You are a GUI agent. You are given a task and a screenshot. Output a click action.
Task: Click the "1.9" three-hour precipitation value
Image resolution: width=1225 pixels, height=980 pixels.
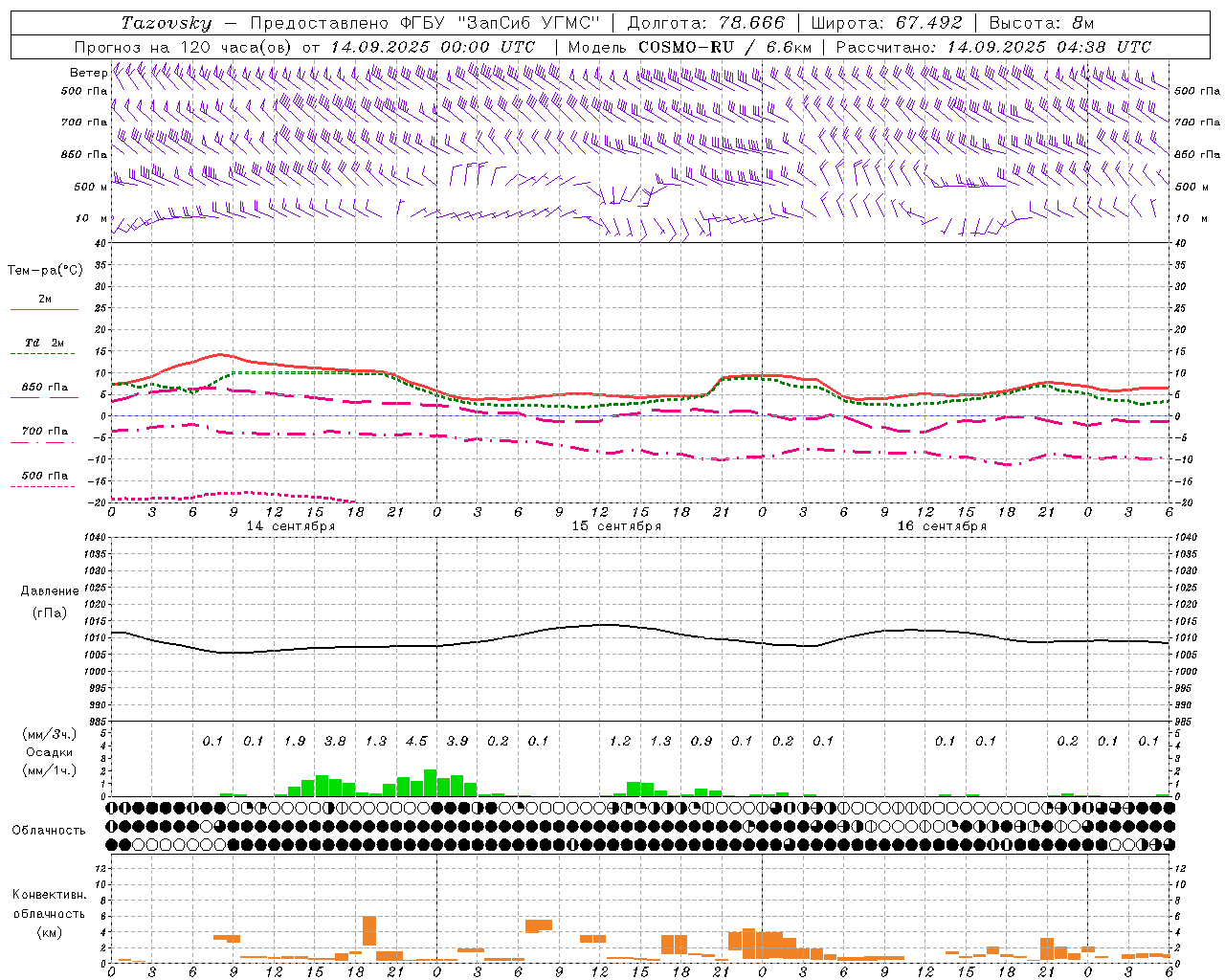[x=295, y=741]
